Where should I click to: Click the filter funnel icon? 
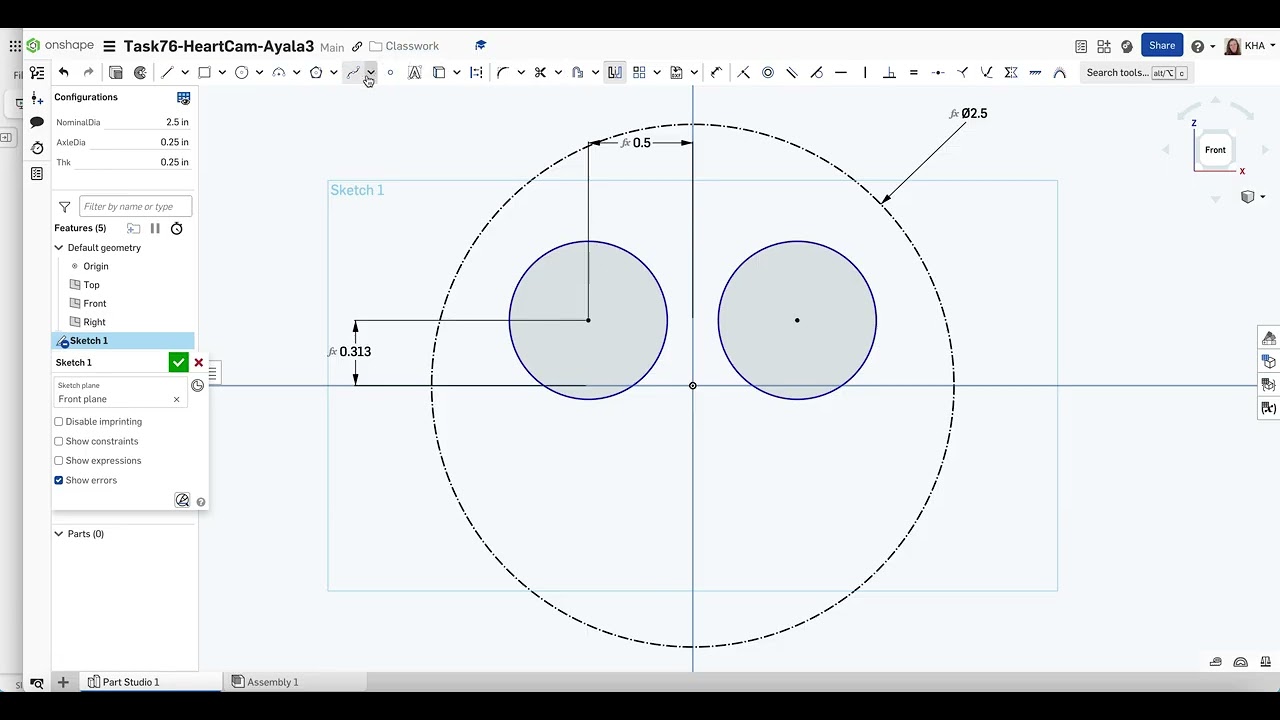[x=65, y=207]
